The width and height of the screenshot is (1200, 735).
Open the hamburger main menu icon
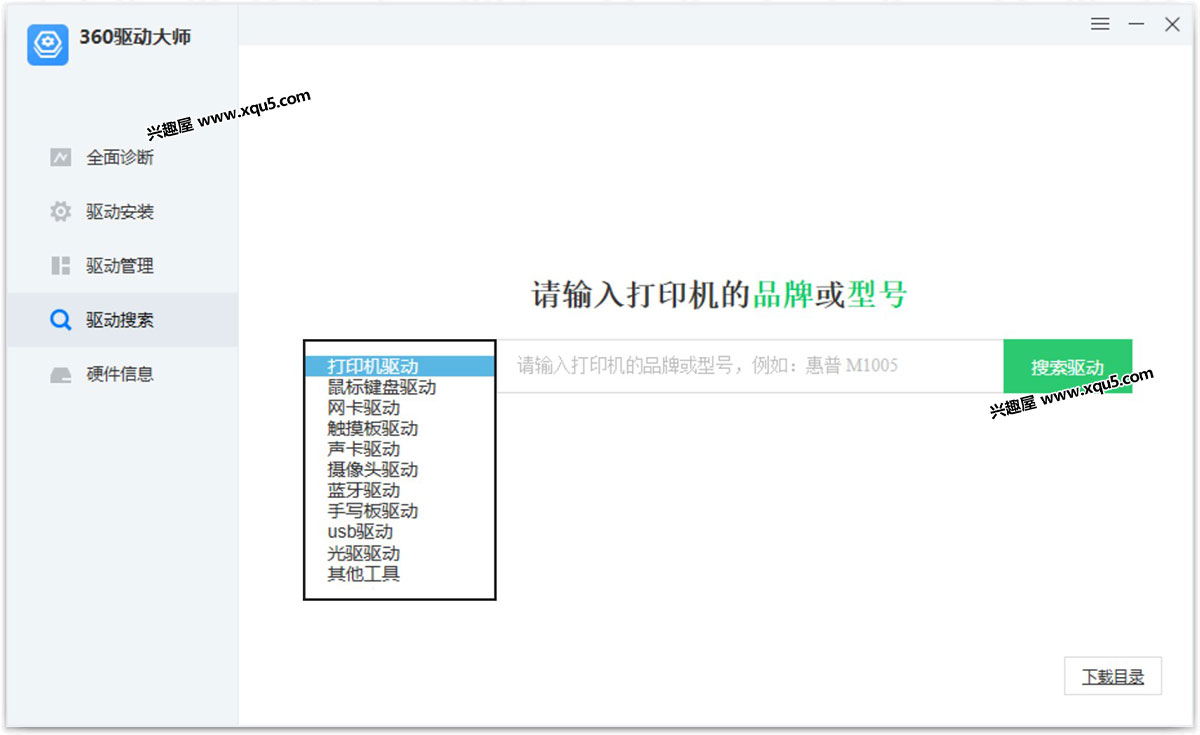pos(1100,24)
